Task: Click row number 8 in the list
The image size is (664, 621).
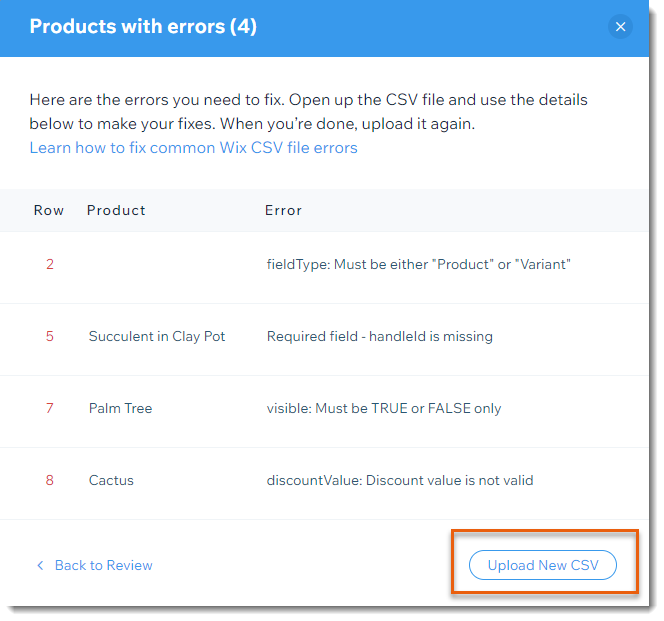Action: pyautogui.click(x=50, y=480)
